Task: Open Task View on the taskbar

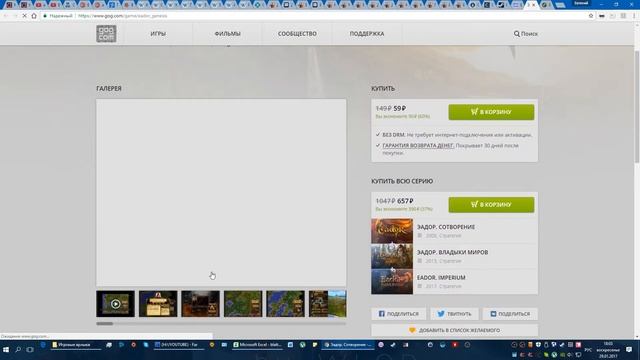Action: pyautogui.click(x=30, y=350)
